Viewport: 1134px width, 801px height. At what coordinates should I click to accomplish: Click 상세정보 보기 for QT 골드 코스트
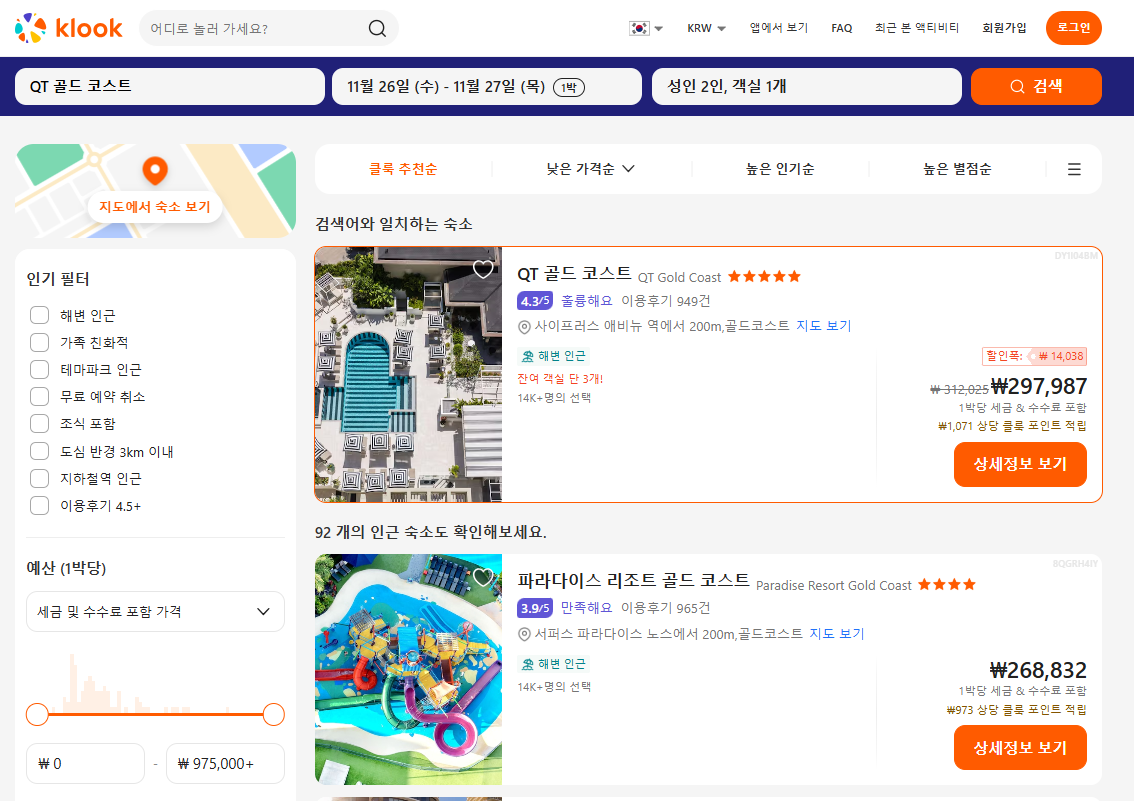(x=1020, y=464)
